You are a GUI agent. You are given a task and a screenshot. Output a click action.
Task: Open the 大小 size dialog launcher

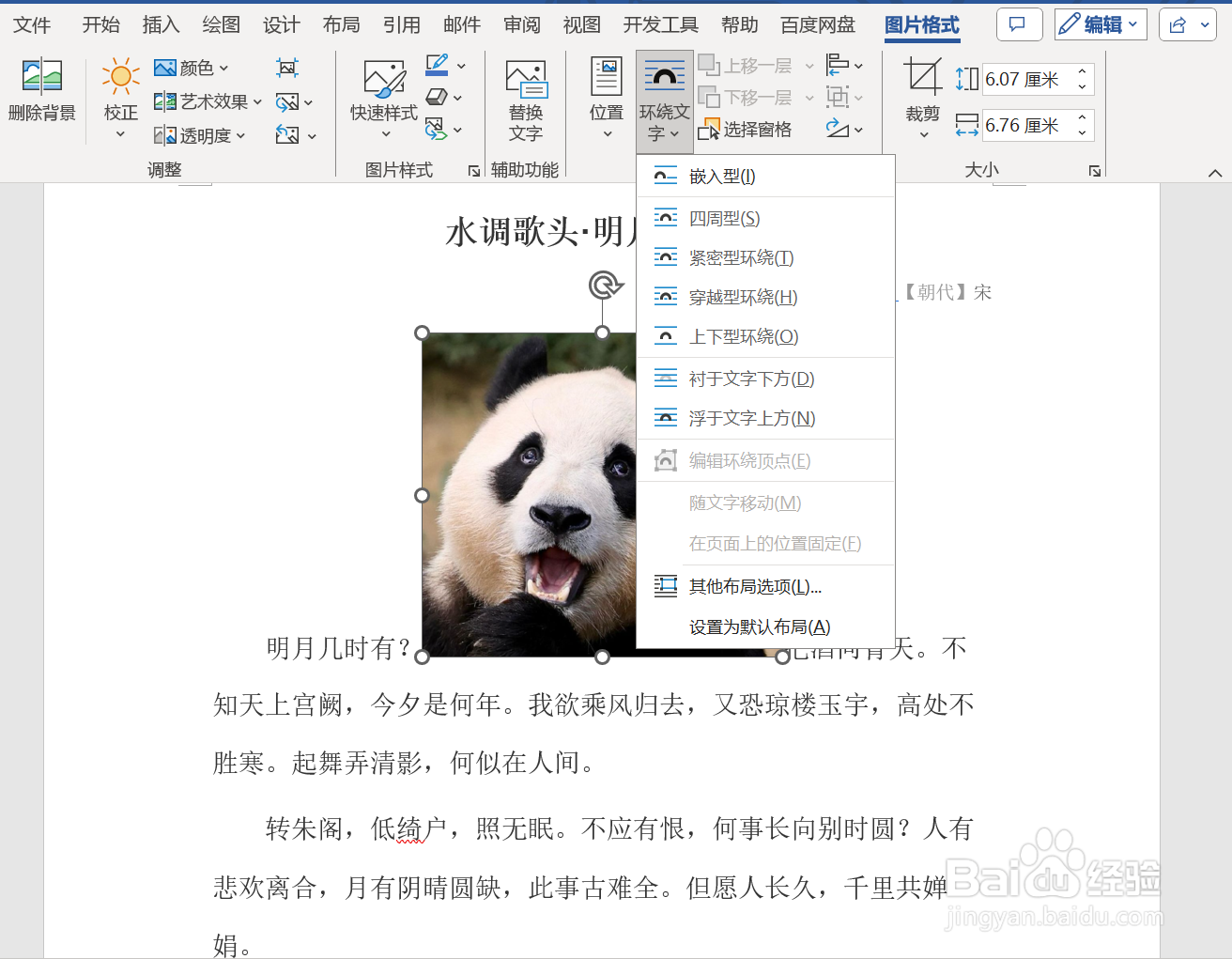(1095, 170)
